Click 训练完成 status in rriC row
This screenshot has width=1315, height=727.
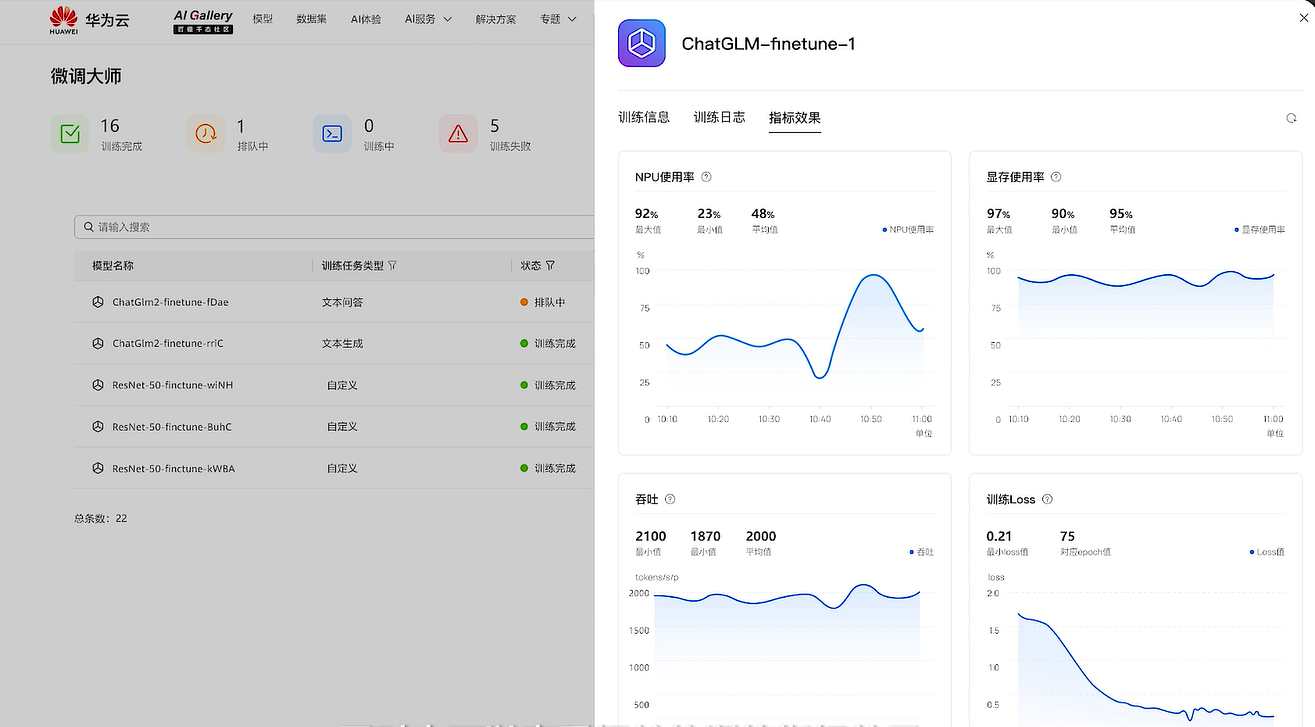555,343
